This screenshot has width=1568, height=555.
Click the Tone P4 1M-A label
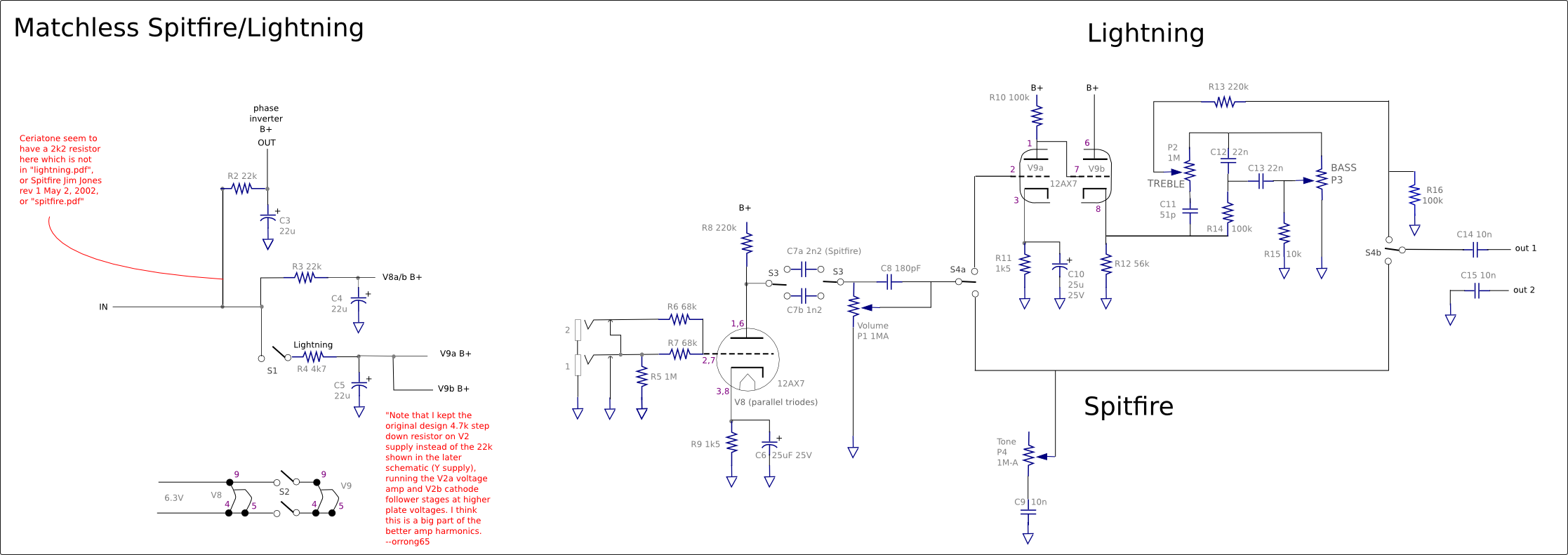click(x=1007, y=453)
